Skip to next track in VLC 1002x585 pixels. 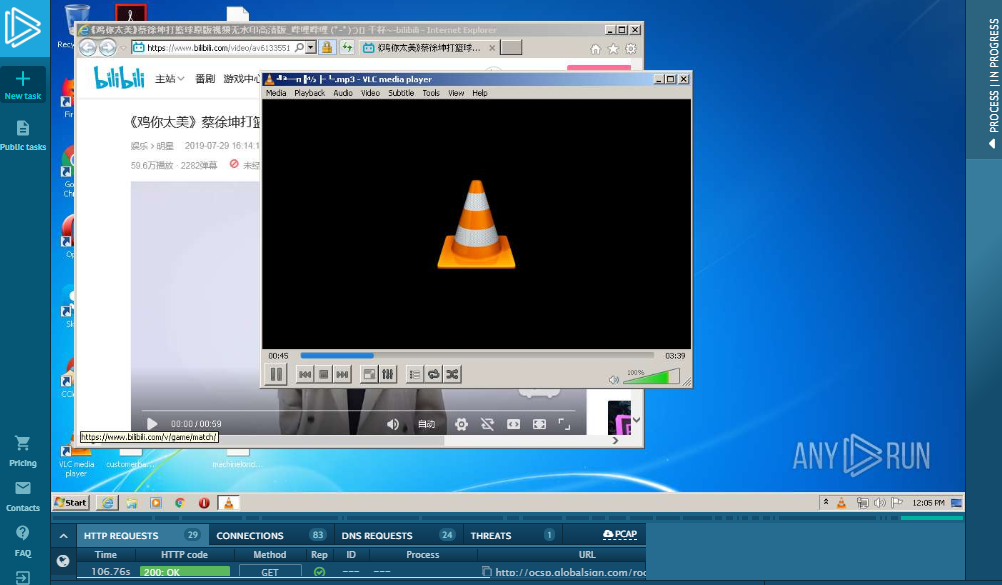(x=342, y=374)
